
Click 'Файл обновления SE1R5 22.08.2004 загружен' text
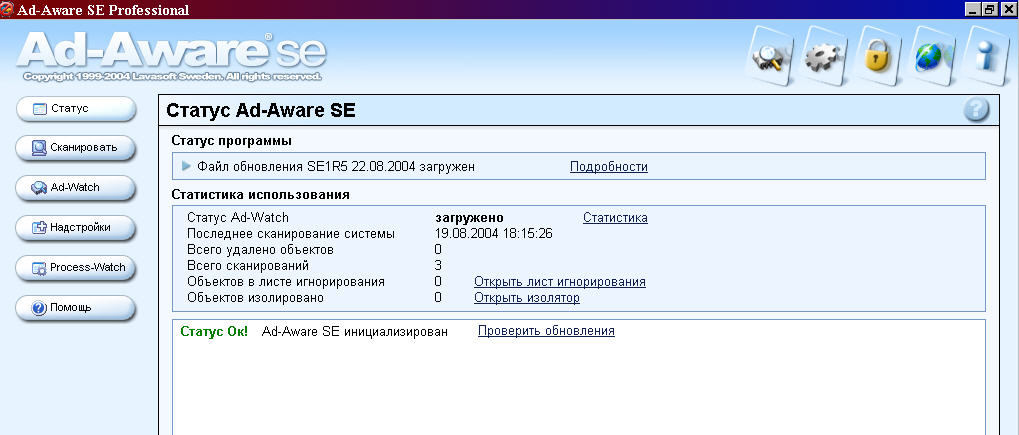[336, 166]
